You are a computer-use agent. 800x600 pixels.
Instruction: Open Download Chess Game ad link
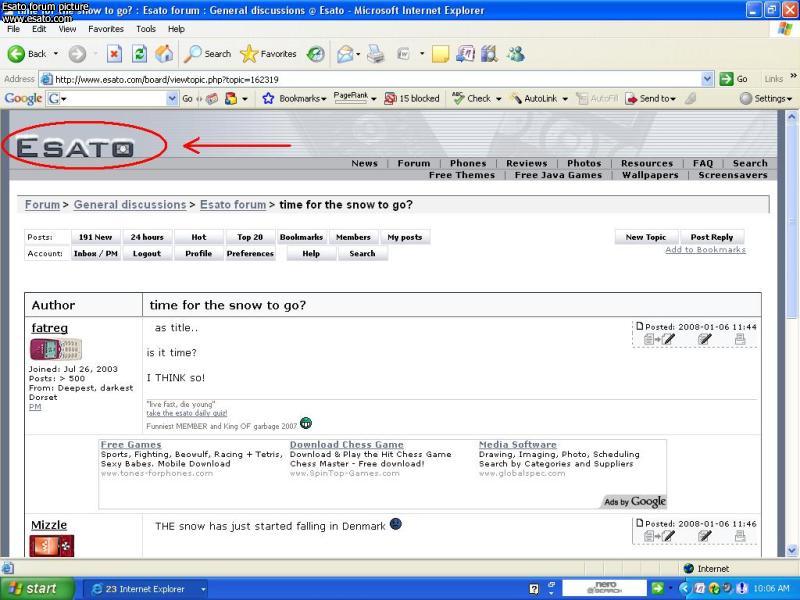tap(346, 444)
